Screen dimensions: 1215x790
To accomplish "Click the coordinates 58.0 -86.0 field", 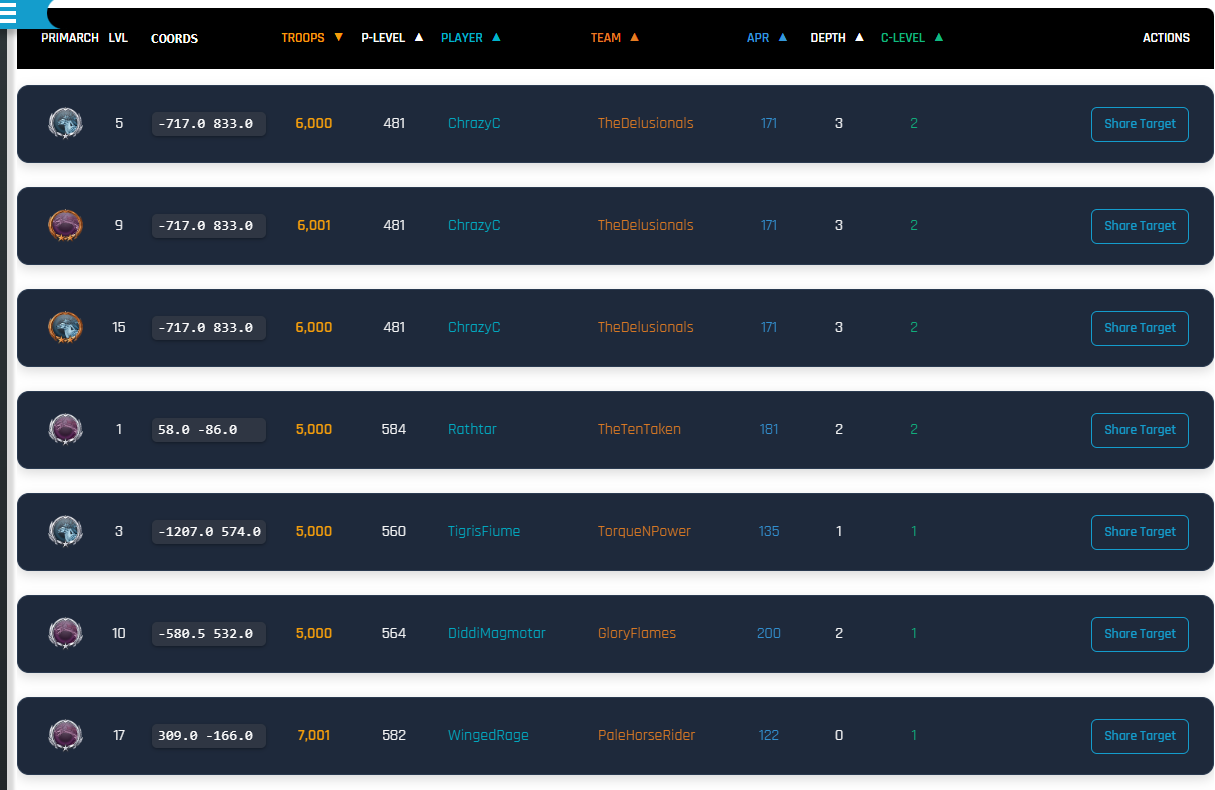I will 208,430.
